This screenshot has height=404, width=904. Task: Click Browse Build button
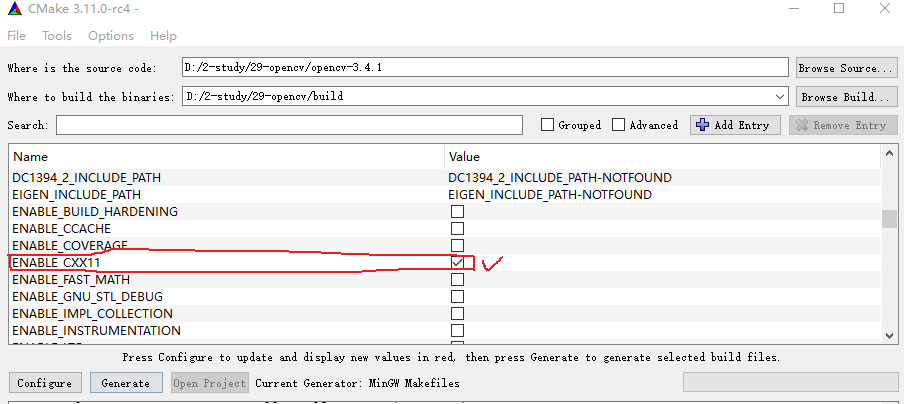pyautogui.click(x=846, y=97)
